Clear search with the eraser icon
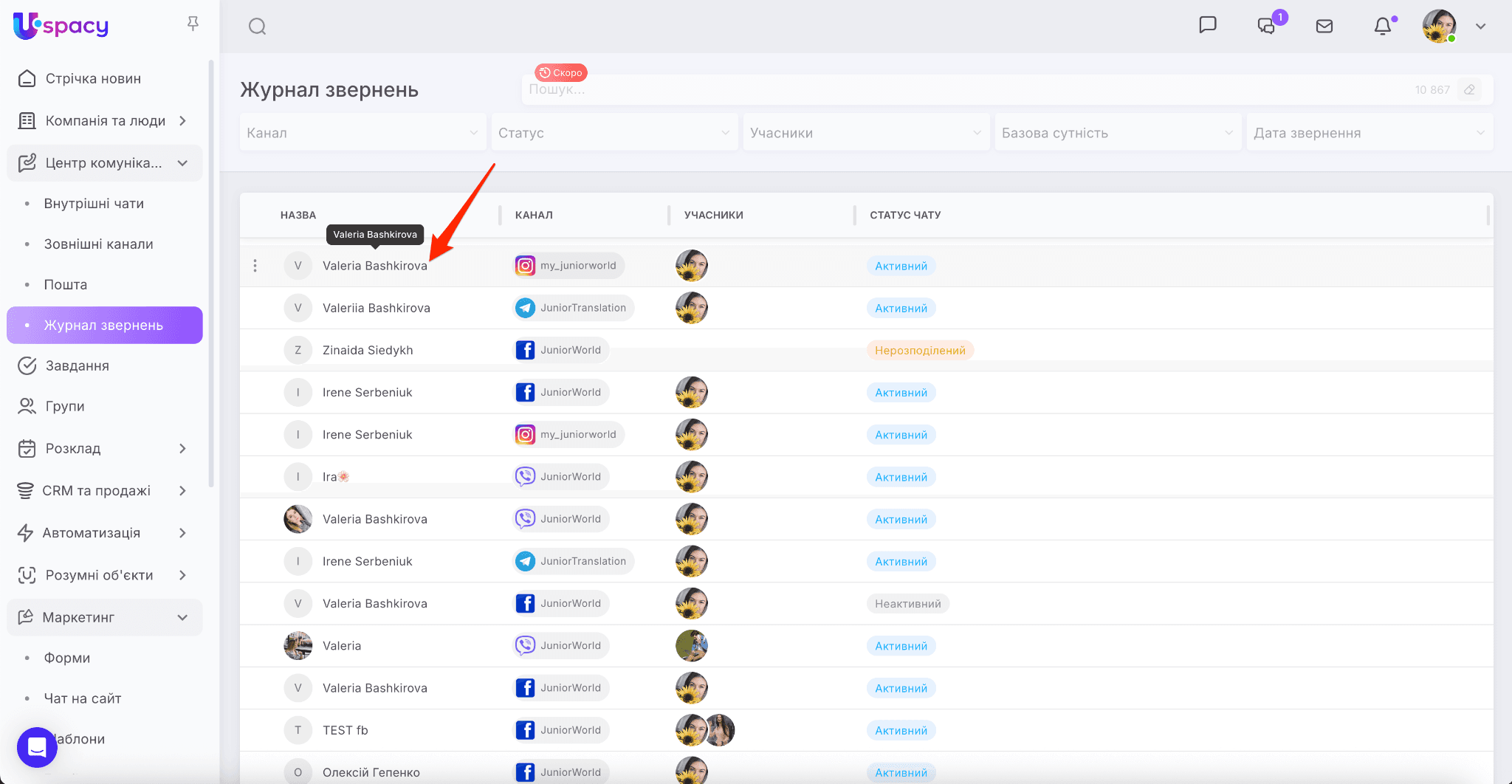The height and width of the screenshot is (784, 1512). 1469,89
